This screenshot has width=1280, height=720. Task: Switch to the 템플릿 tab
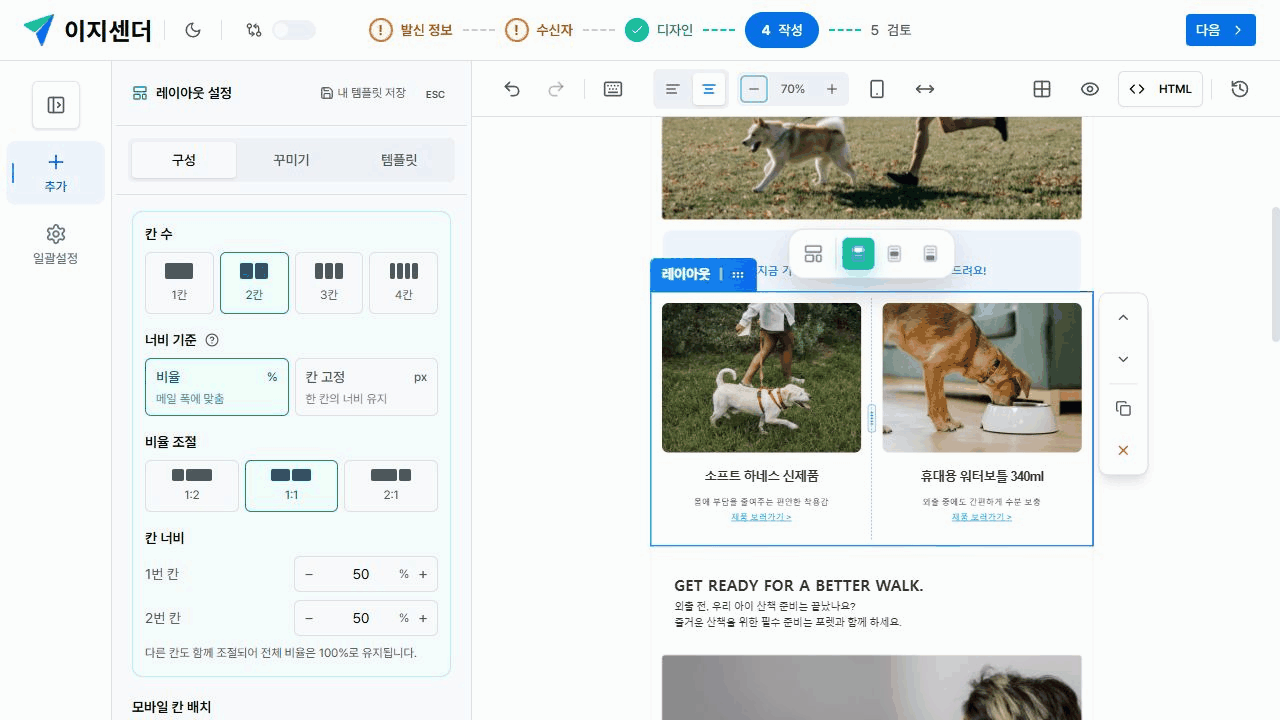399,160
